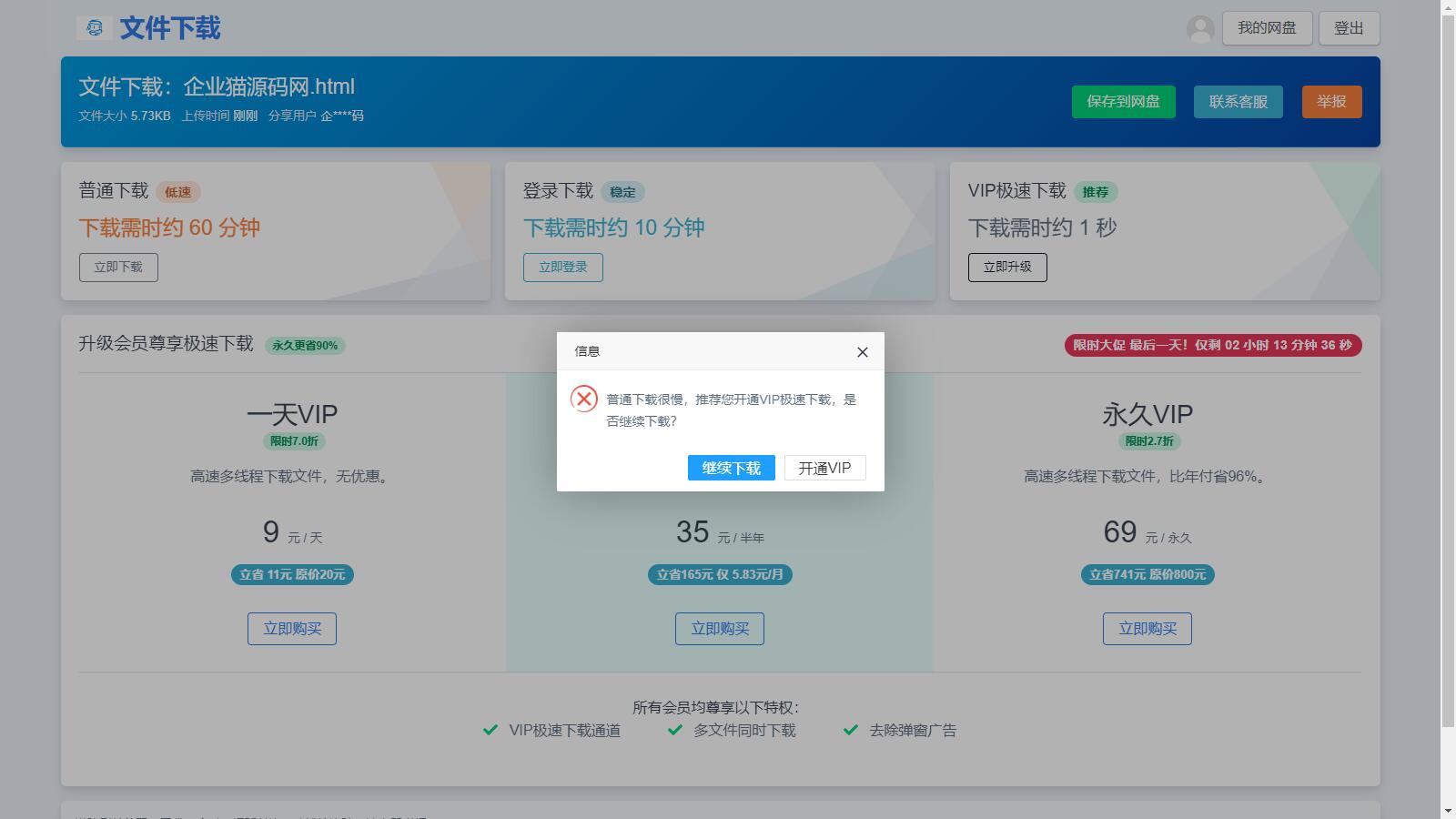
Task: Click 立即登录 under 登录下载
Action: (x=563, y=267)
